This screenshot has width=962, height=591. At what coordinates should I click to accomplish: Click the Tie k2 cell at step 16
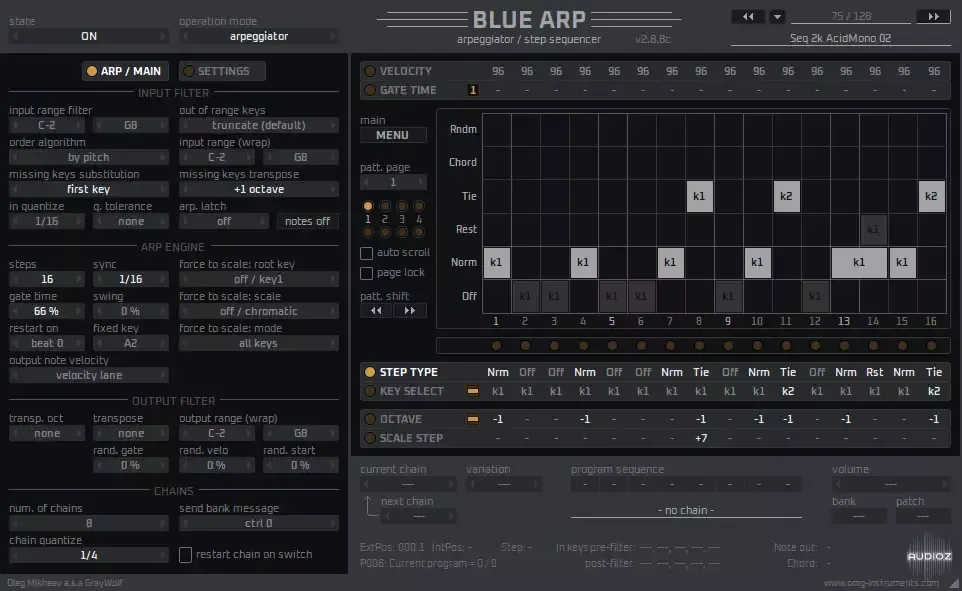click(931, 196)
